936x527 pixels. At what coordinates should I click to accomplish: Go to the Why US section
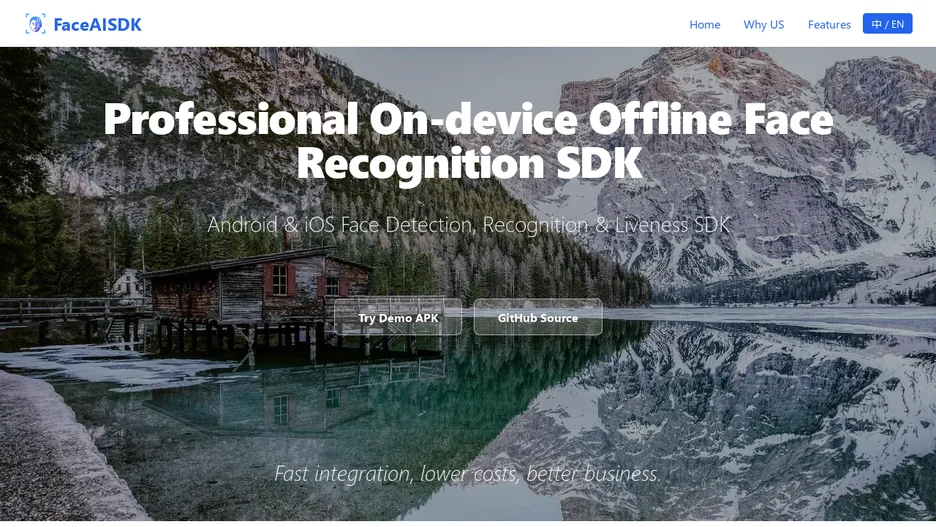[763, 24]
